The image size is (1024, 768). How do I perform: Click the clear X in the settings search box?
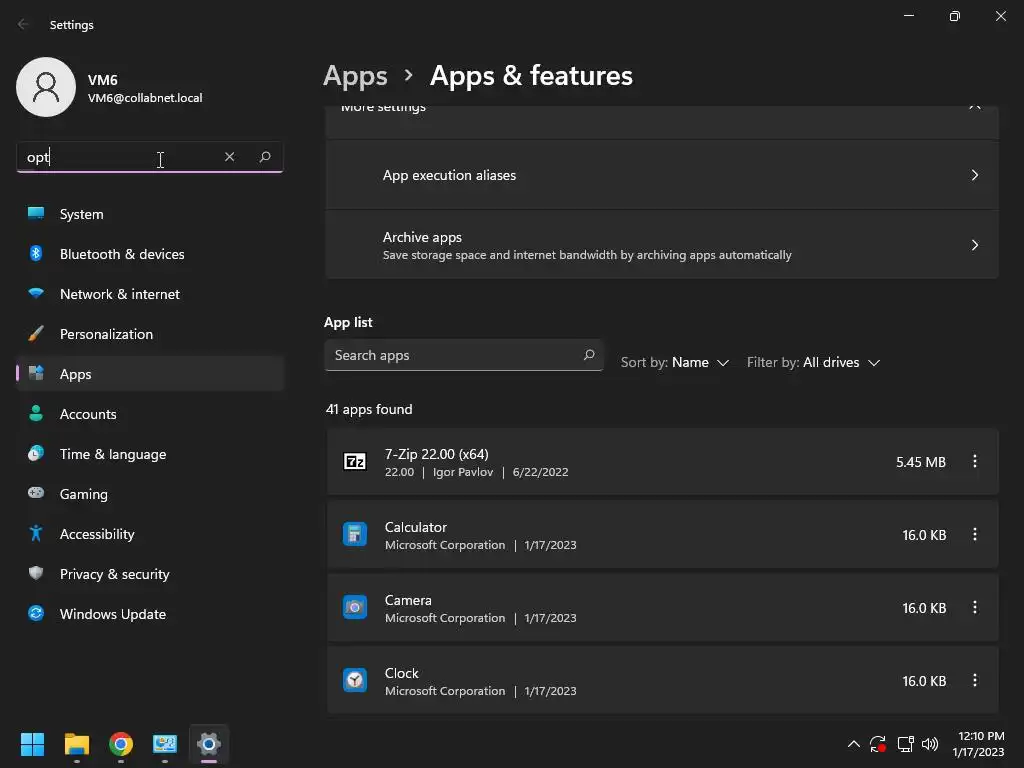[x=229, y=157]
